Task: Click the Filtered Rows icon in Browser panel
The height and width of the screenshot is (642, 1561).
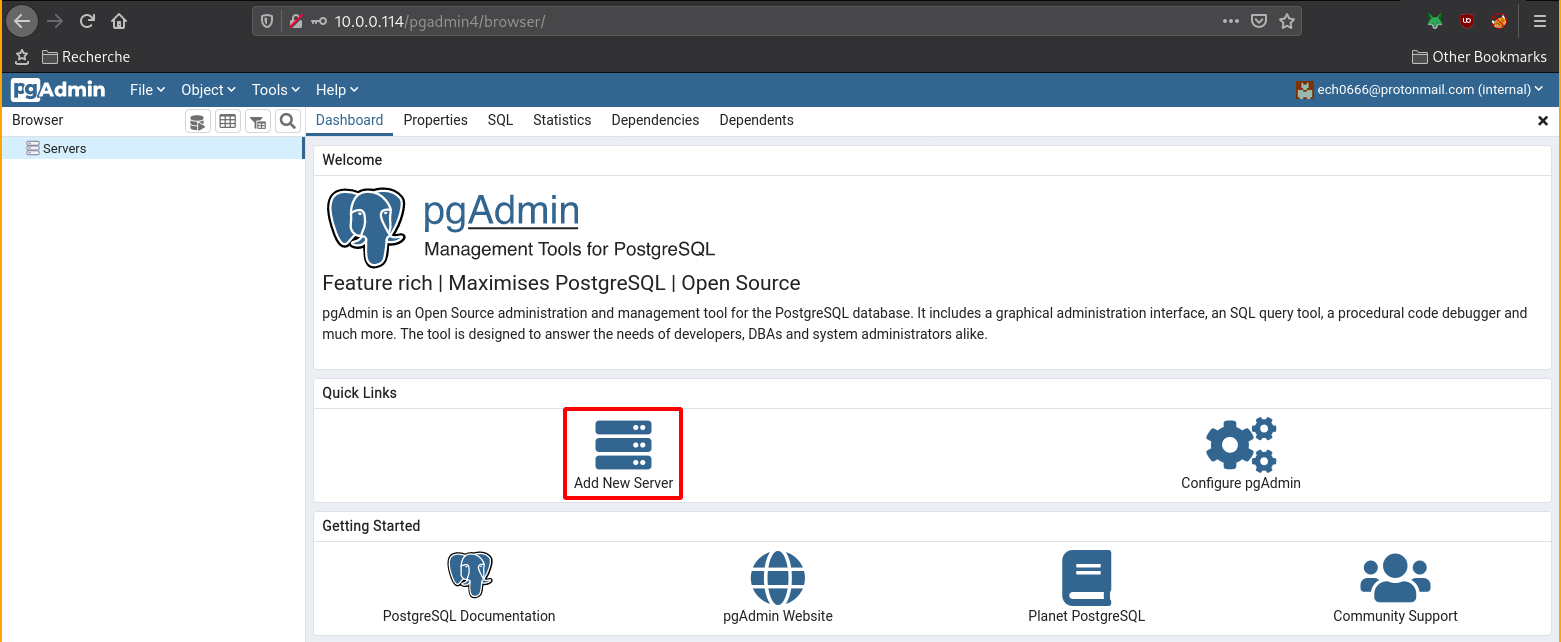Action: [x=258, y=121]
